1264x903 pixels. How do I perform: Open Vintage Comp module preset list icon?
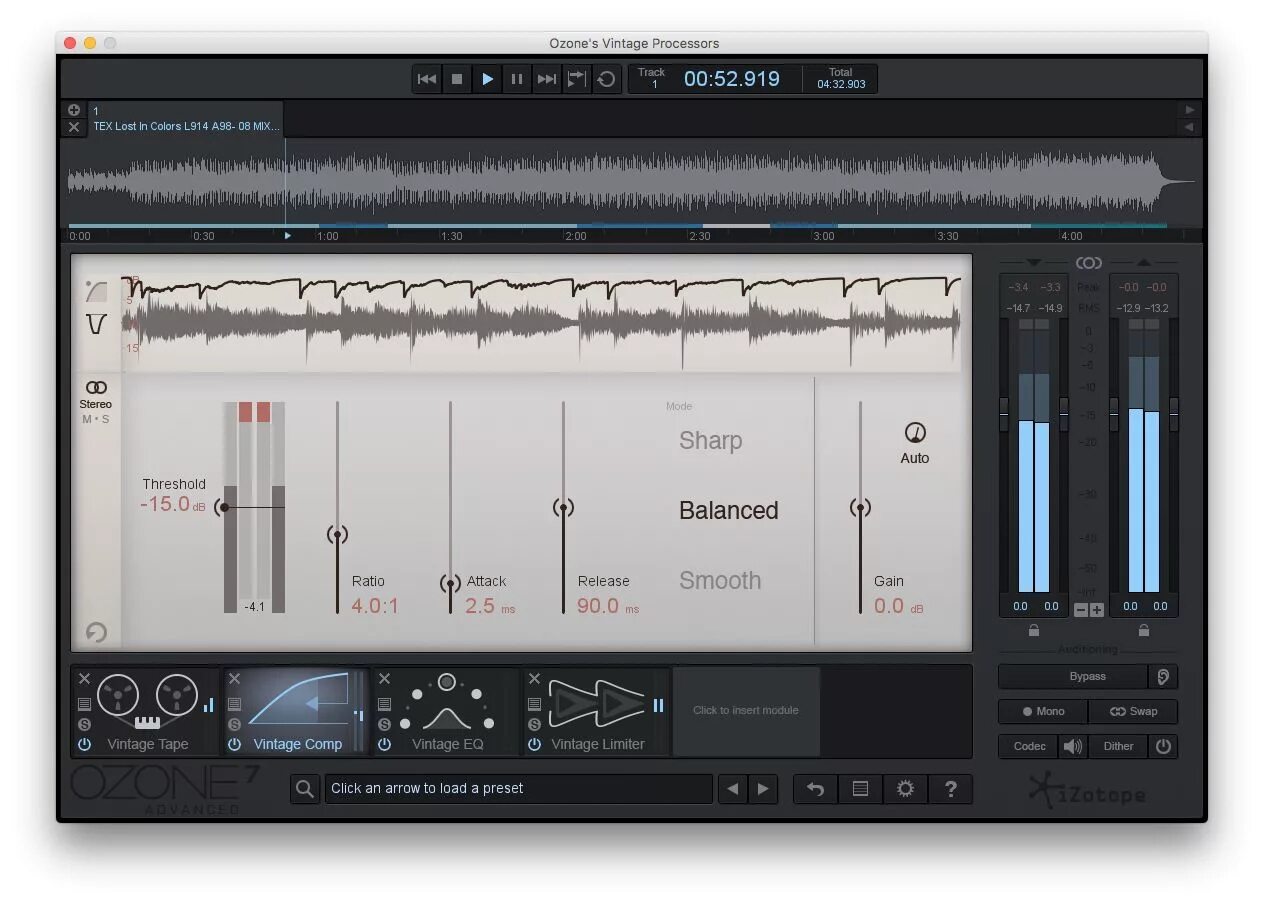234,704
